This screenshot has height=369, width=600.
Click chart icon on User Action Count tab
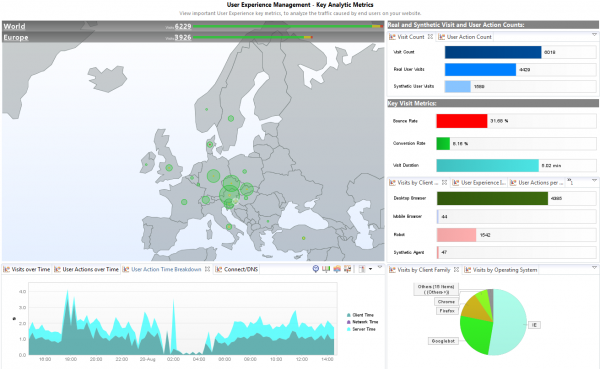tap(441, 37)
